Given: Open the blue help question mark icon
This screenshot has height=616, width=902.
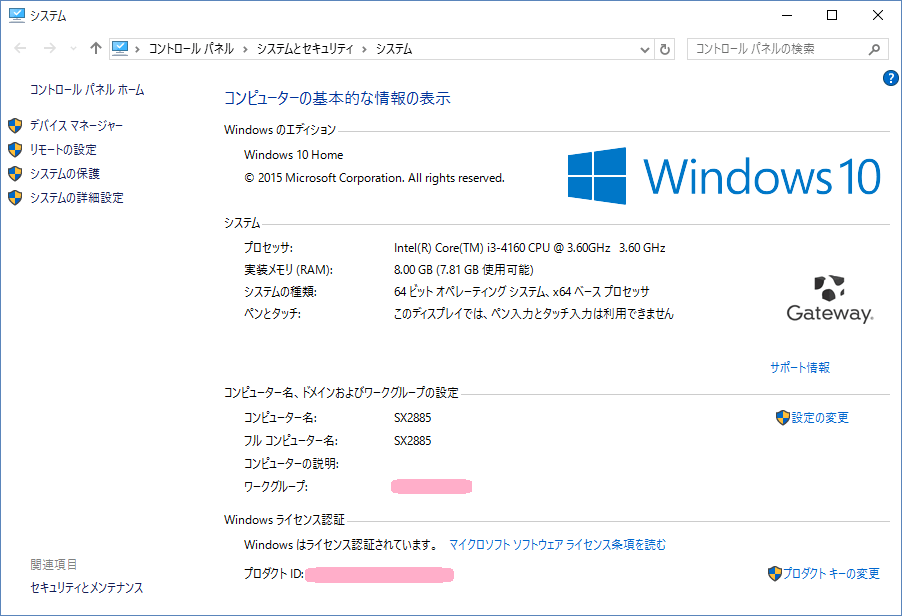Looking at the screenshot, I should click(890, 78).
